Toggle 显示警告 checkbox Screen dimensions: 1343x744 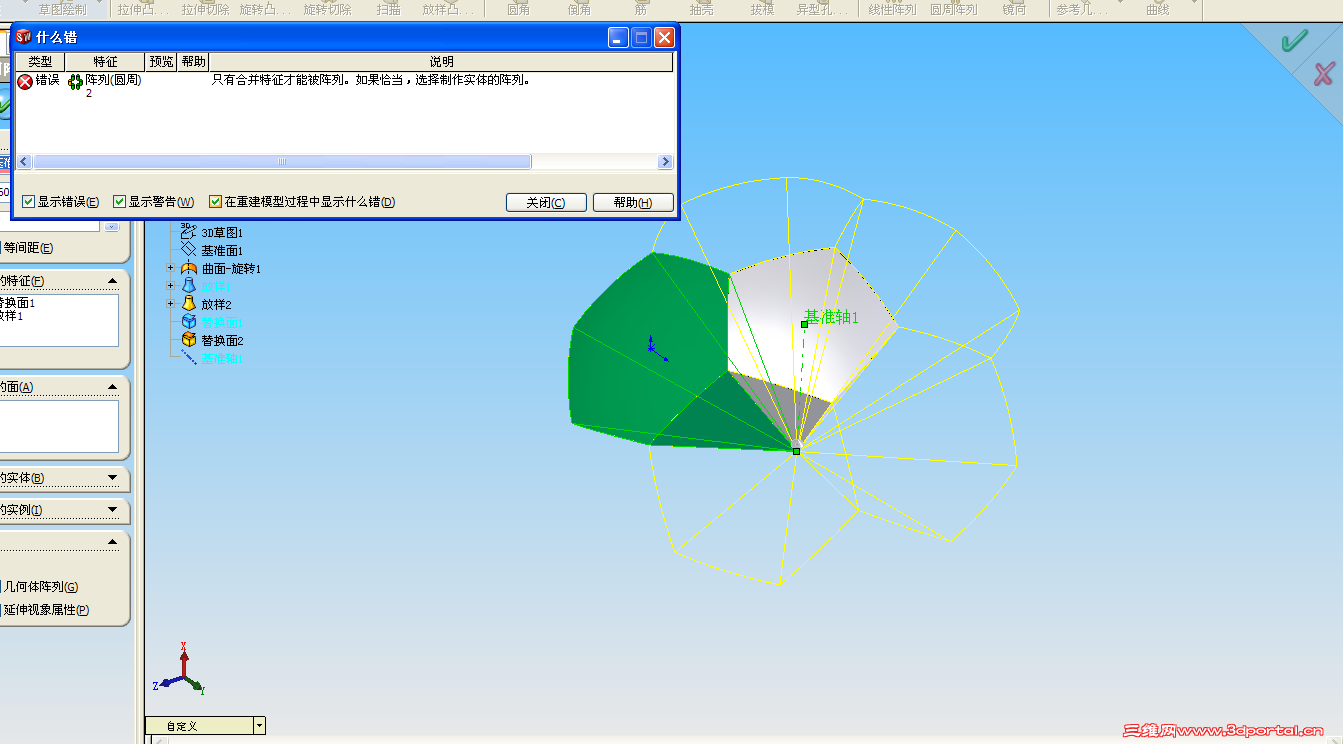(x=119, y=202)
